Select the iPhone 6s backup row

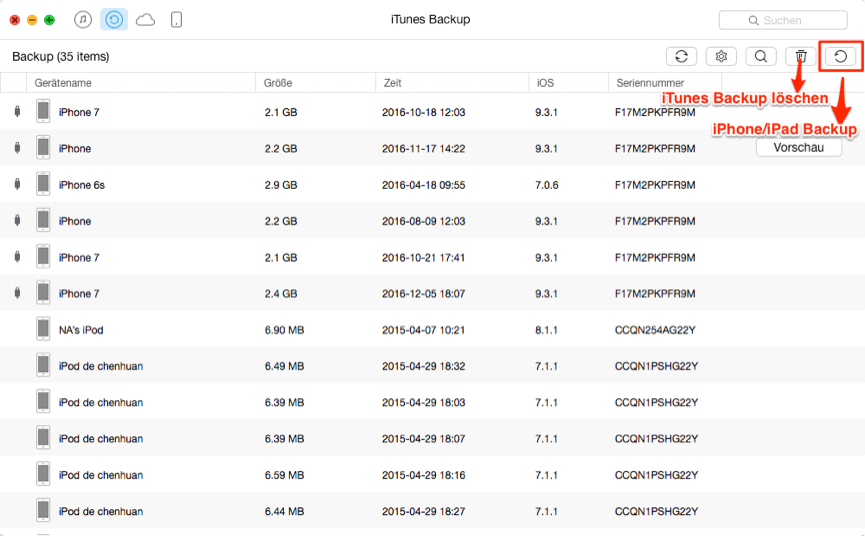point(432,185)
